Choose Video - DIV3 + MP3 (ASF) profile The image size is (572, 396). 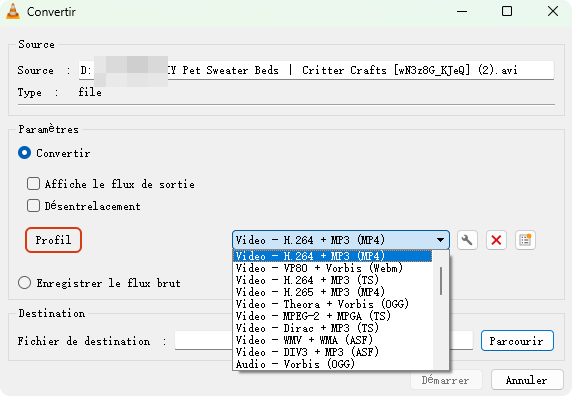click(x=332, y=352)
